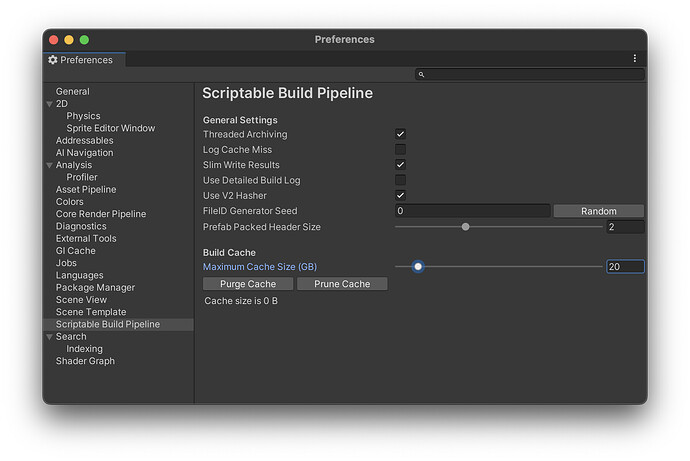Screen dimensions: 690x461
Task: Disable Slim Write Results checkbox
Action: click(400, 165)
